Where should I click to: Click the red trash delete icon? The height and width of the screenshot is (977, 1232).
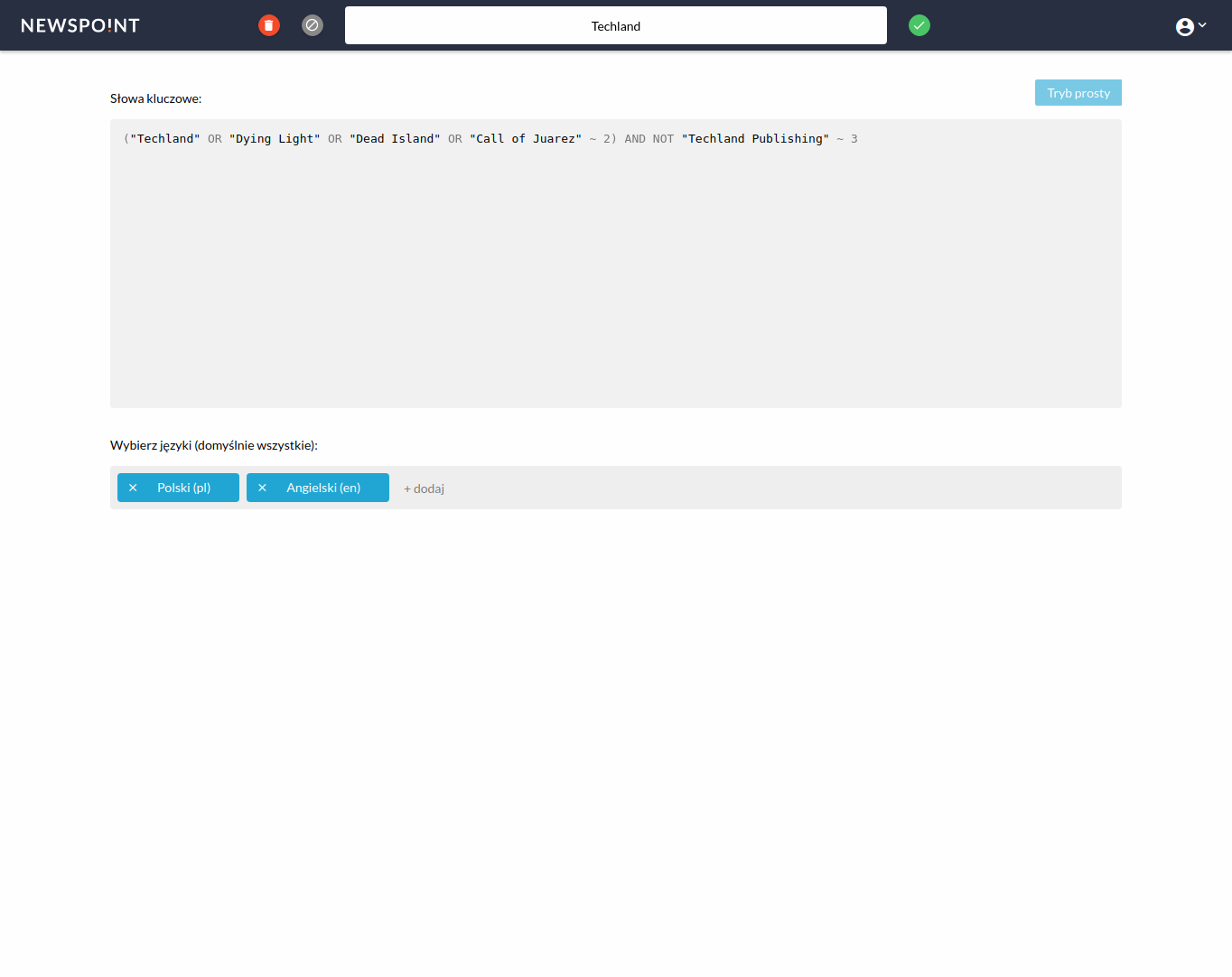[x=269, y=25]
